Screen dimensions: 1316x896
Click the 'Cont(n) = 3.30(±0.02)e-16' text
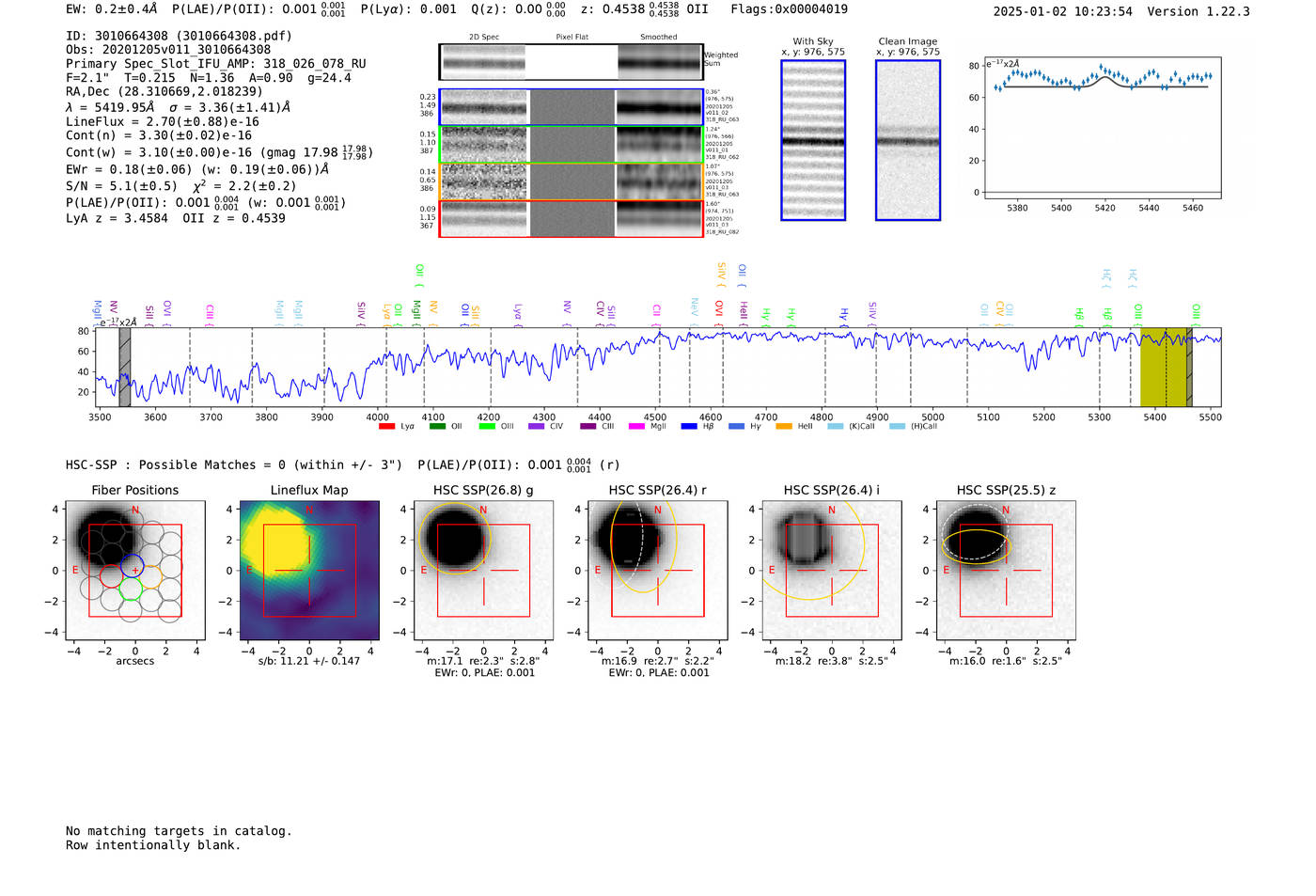[159, 135]
